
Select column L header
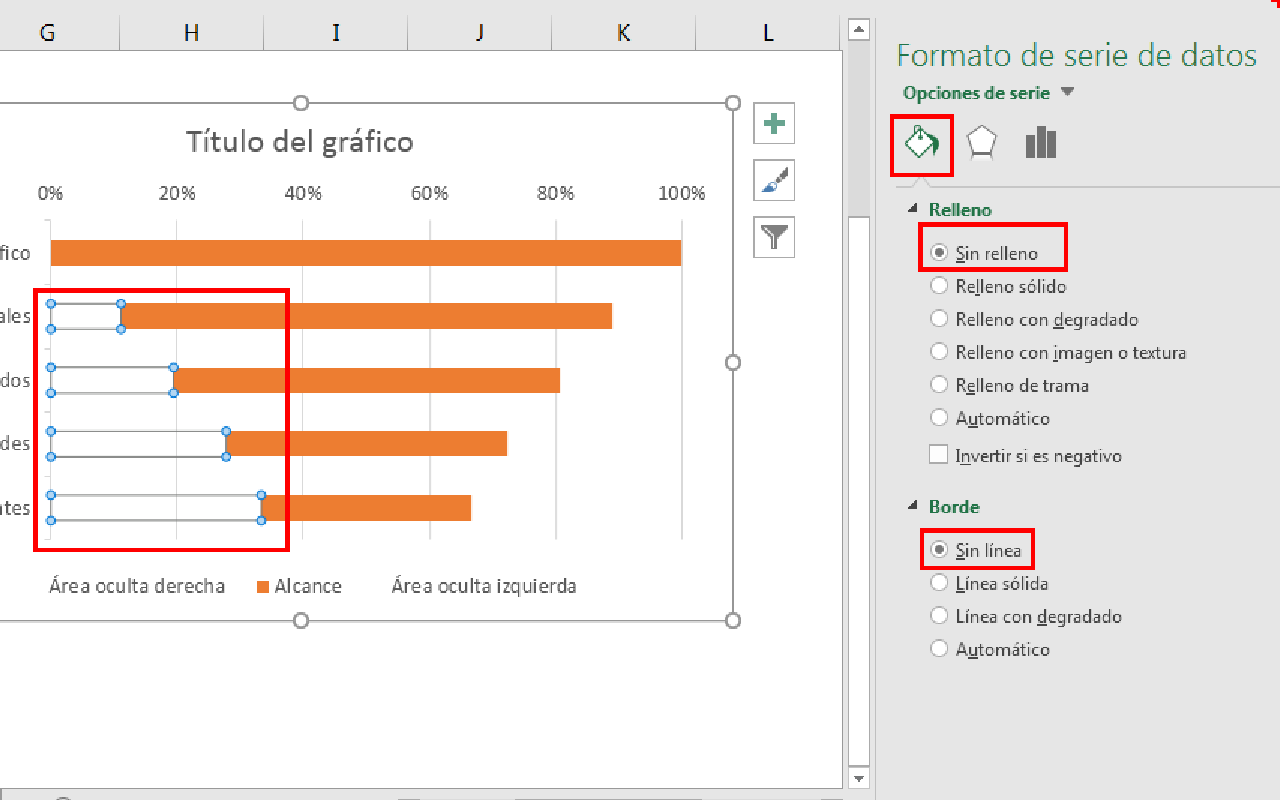(768, 33)
